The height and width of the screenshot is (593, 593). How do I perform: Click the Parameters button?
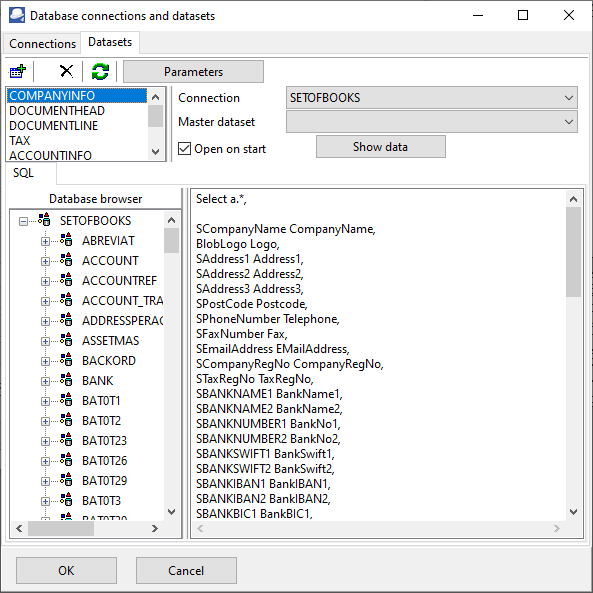coord(193,71)
